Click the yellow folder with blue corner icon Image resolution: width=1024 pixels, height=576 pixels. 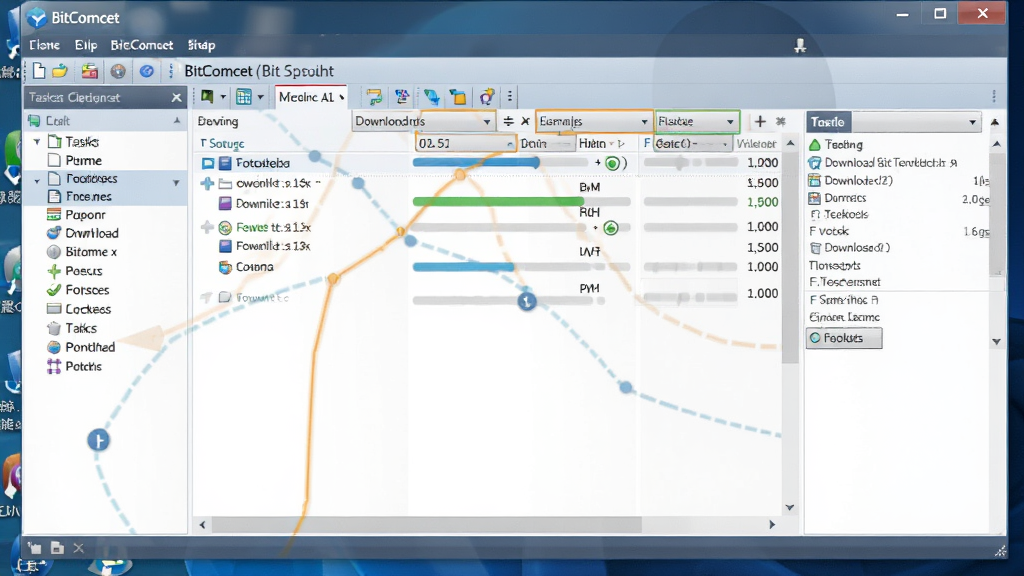coord(458,97)
